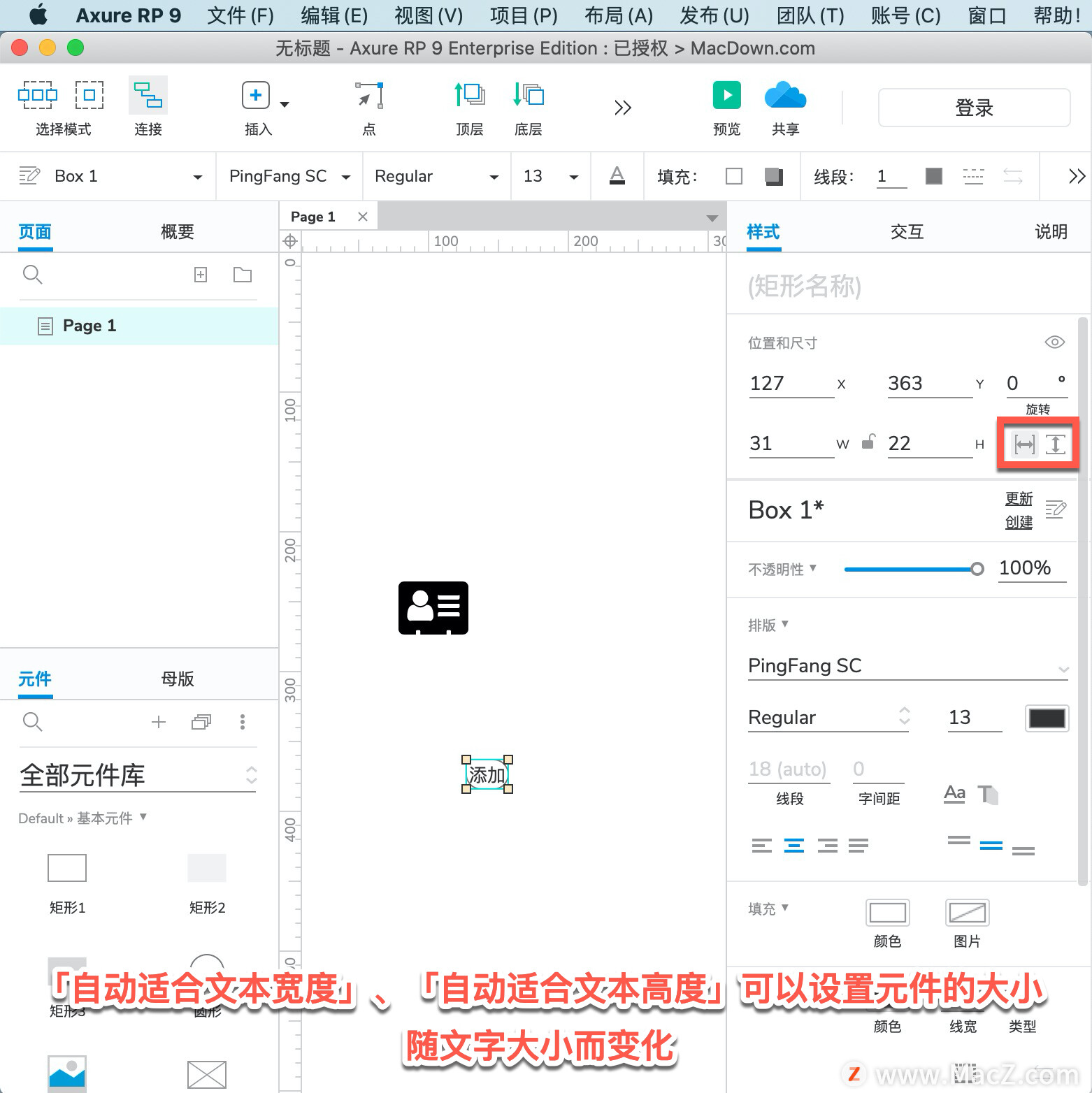Click the 插入 insert plus icon
This screenshot has width=1092, height=1093.
tap(256, 95)
